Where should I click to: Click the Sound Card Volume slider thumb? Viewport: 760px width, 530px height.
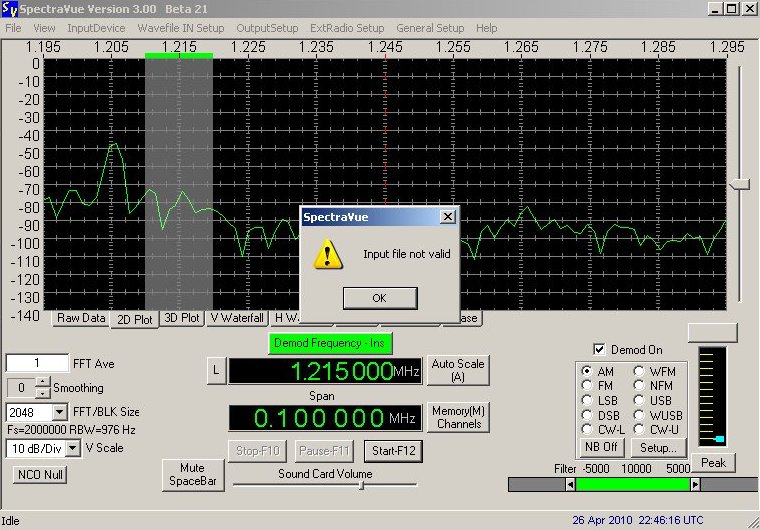361,484
